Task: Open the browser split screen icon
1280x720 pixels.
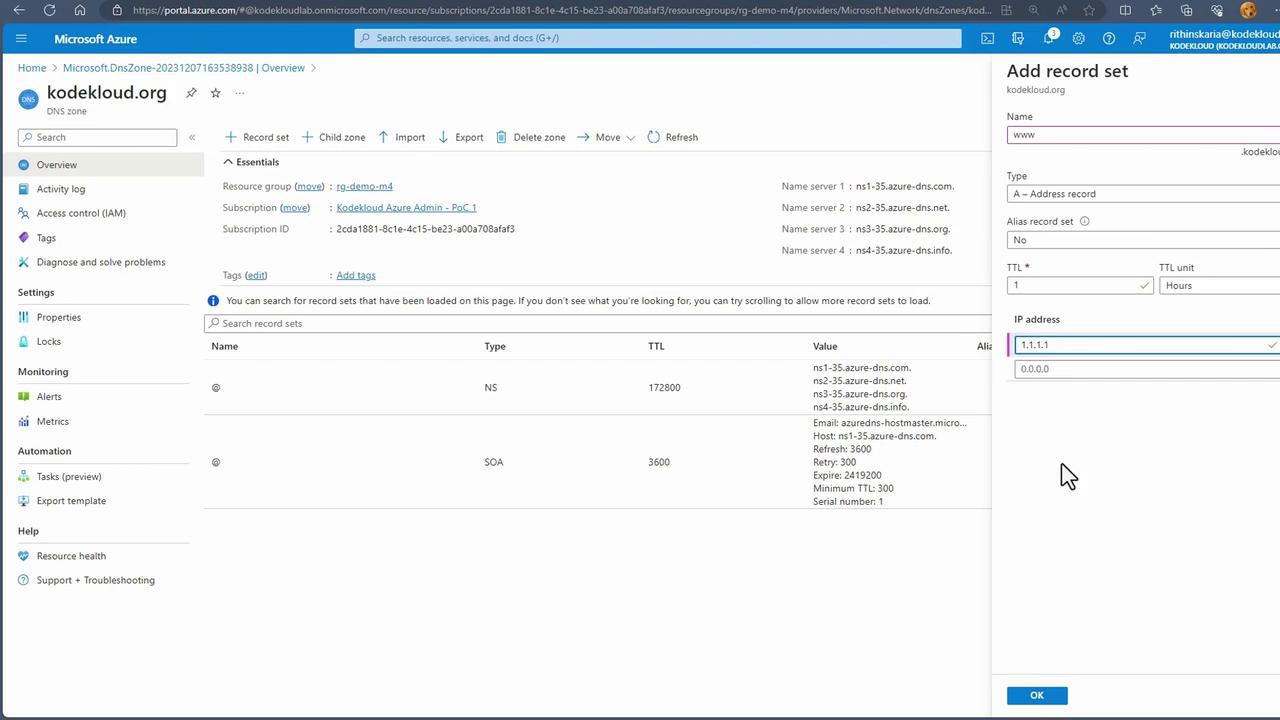Action: point(1126,10)
